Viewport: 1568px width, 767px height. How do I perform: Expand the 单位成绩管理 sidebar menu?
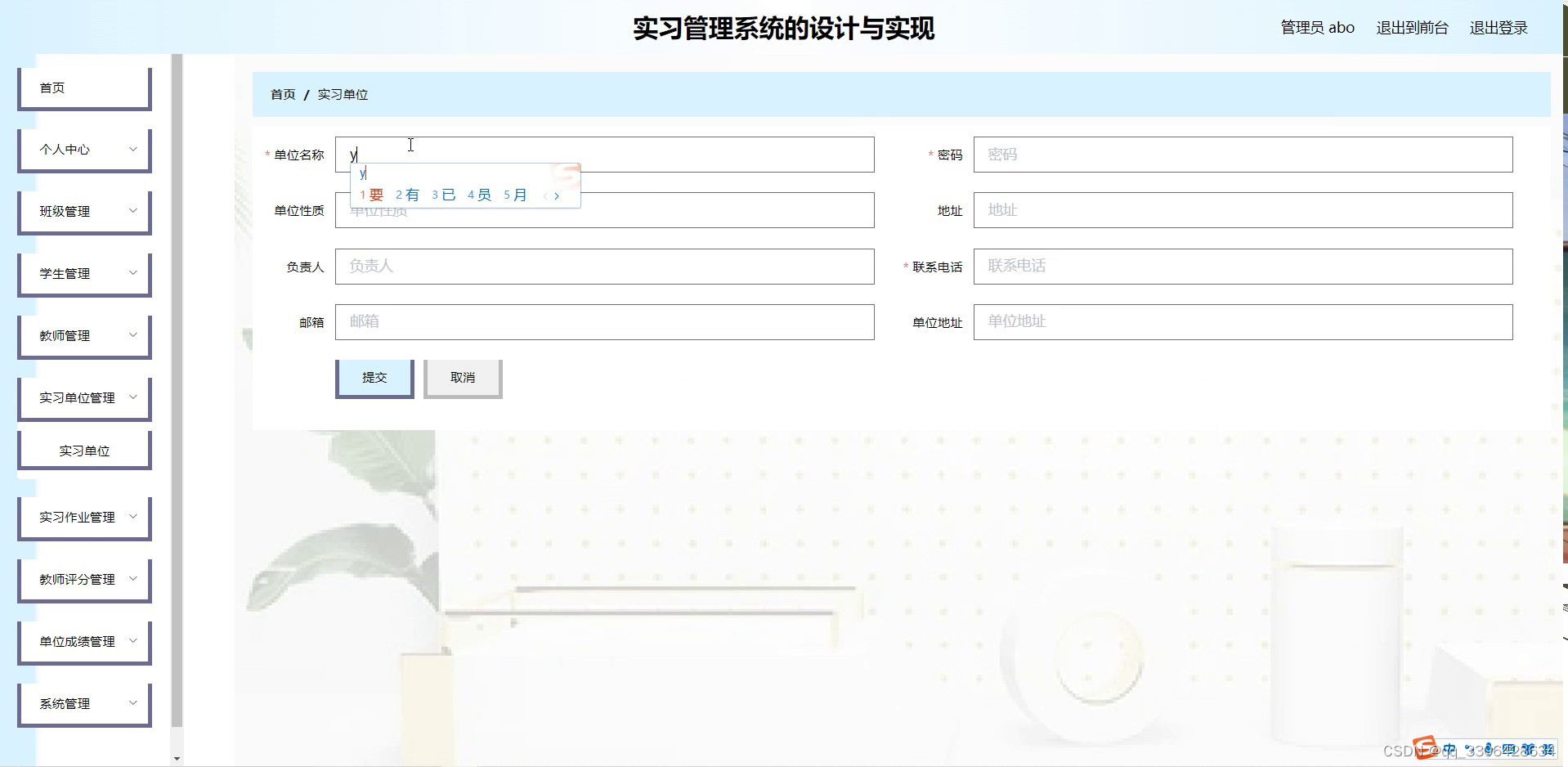tap(84, 643)
